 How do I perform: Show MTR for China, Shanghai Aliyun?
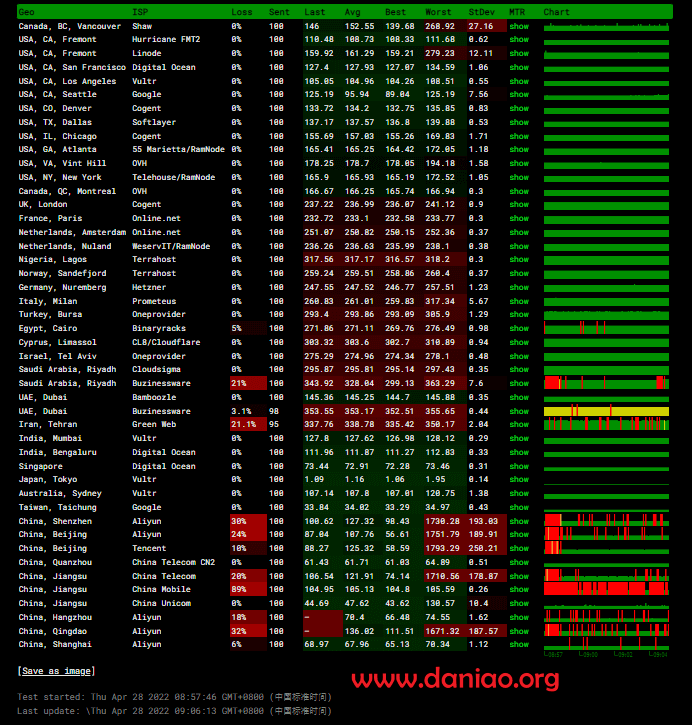click(x=519, y=644)
